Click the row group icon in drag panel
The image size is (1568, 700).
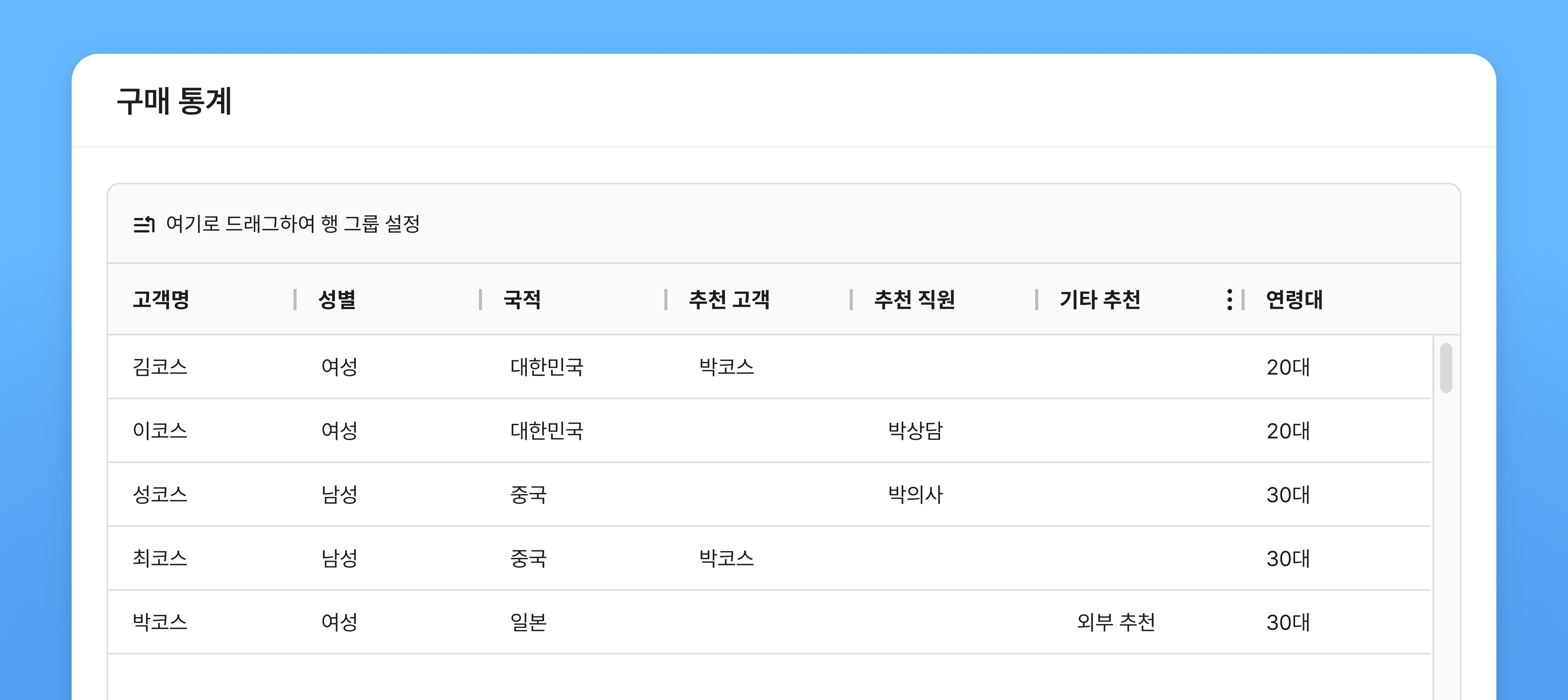point(144,224)
